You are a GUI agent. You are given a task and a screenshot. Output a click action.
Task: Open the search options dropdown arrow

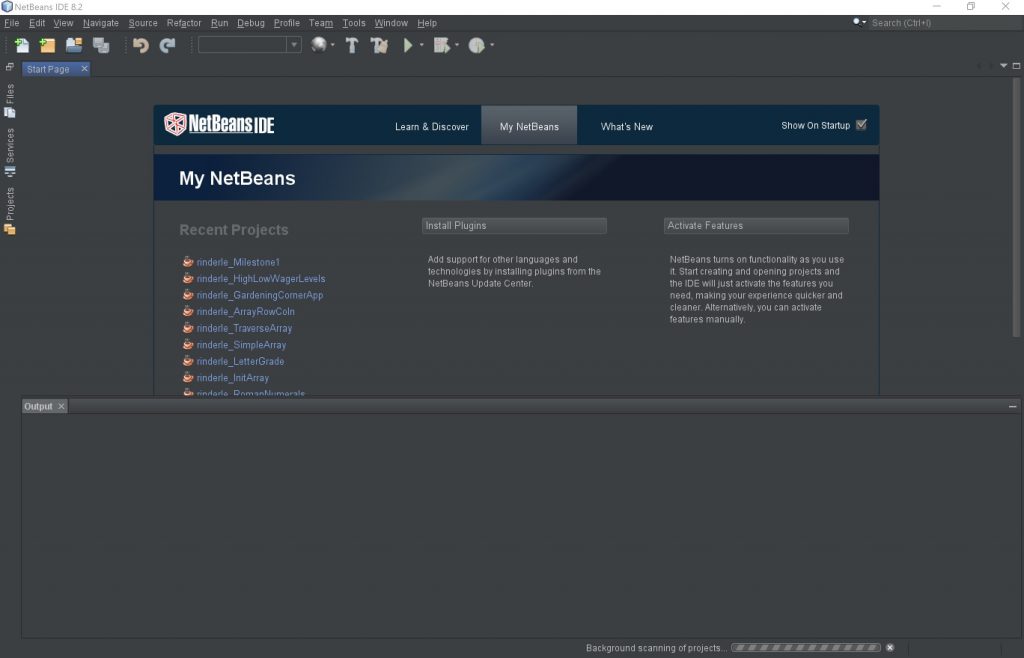(865, 23)
